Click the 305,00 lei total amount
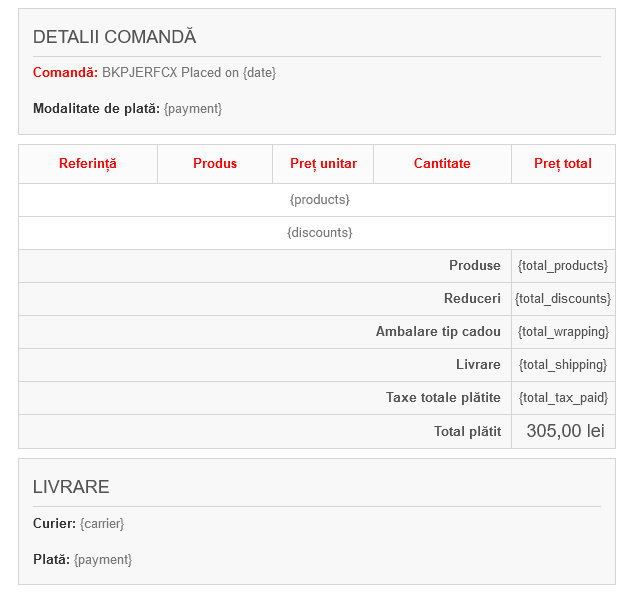 coord(565,431)
